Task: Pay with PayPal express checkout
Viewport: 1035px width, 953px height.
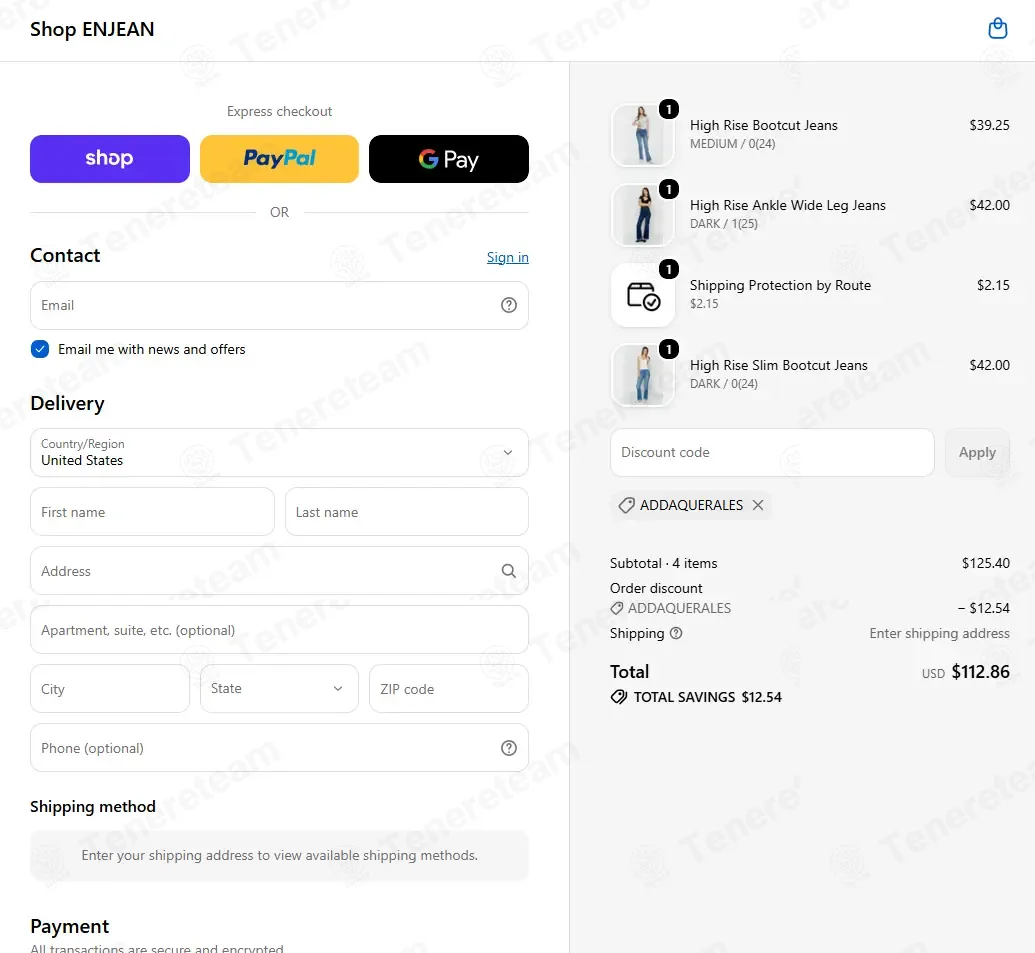Action: coord(279,159)
